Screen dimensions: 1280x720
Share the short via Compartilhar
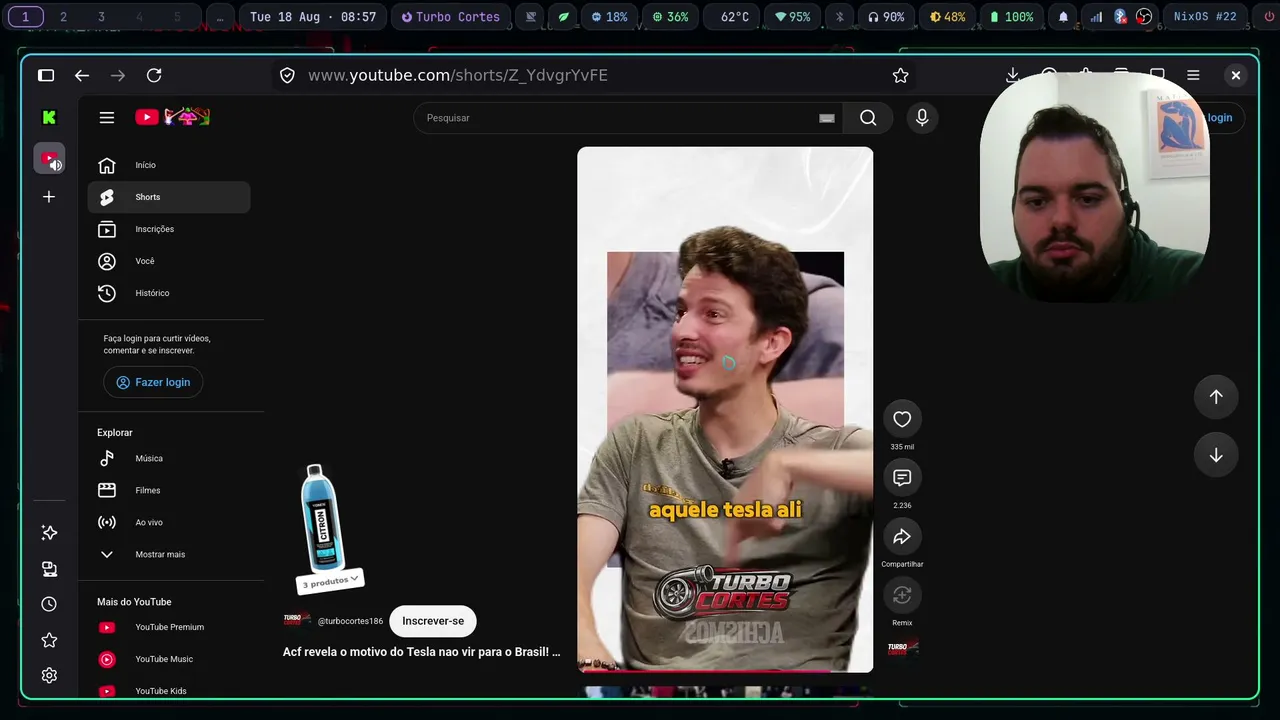click(x=902, y=537)
